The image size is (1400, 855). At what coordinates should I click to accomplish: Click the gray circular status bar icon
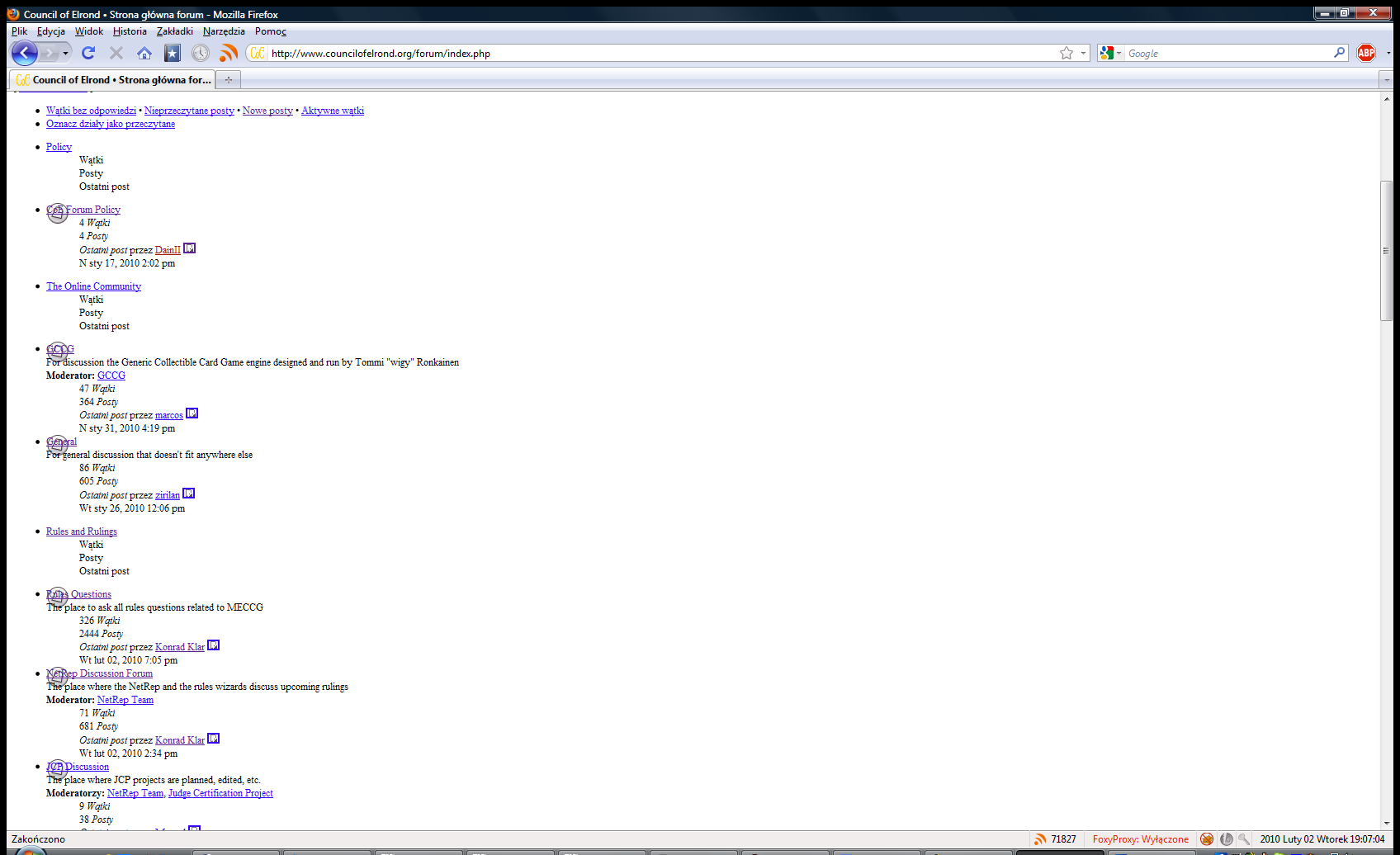point(1226,839)
